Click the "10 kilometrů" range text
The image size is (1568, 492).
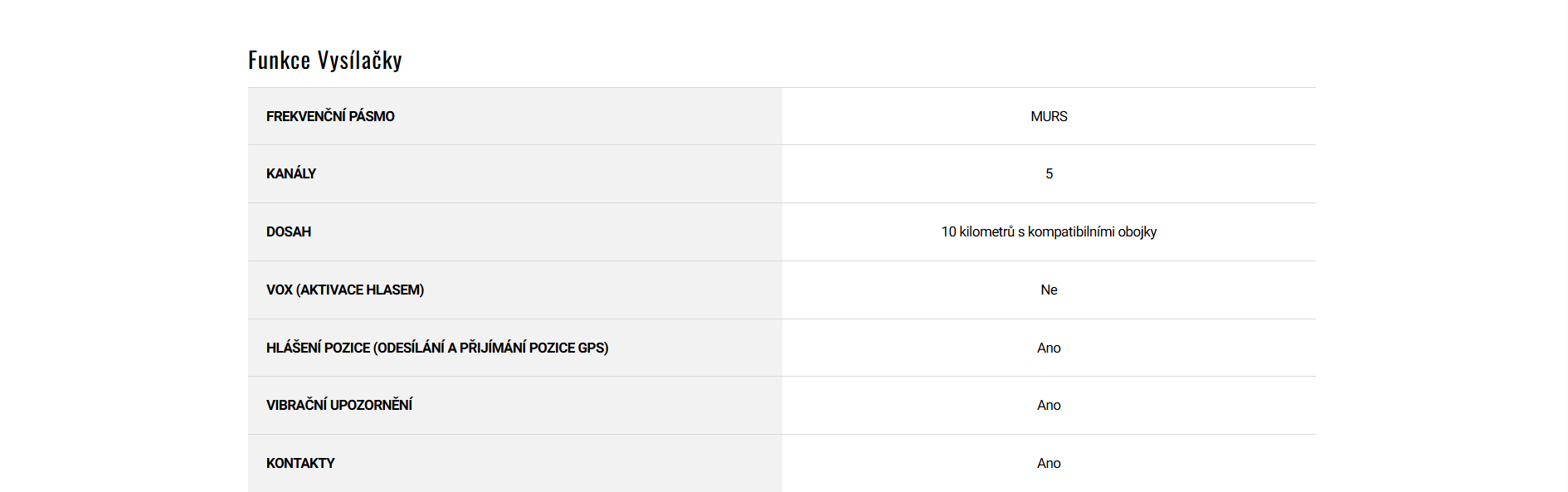(x=977, y=232)
